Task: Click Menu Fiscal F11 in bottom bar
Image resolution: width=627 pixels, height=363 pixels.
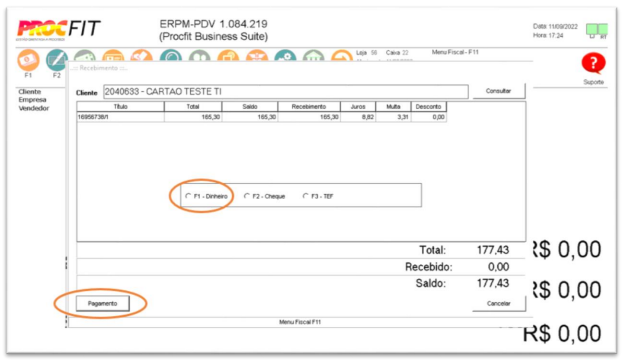Action: [x=300, y=322]
